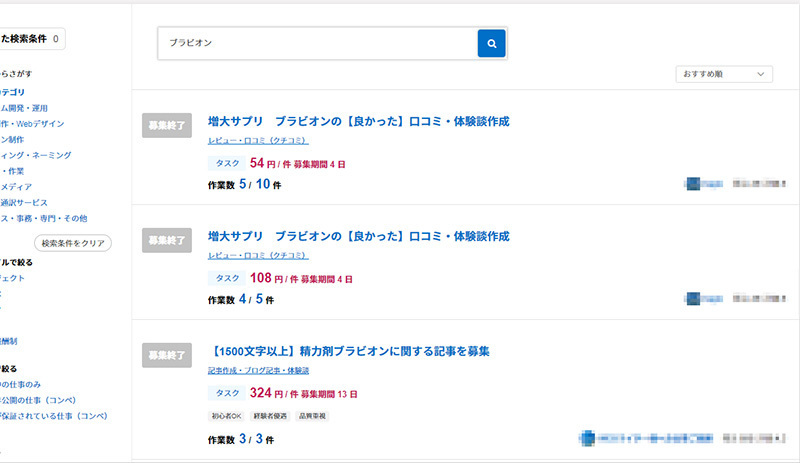Viewport: 800px width, 463px height.
Task: Open the 108円 増大サプリ ブラビオン job title
Action: click(358, 236)
